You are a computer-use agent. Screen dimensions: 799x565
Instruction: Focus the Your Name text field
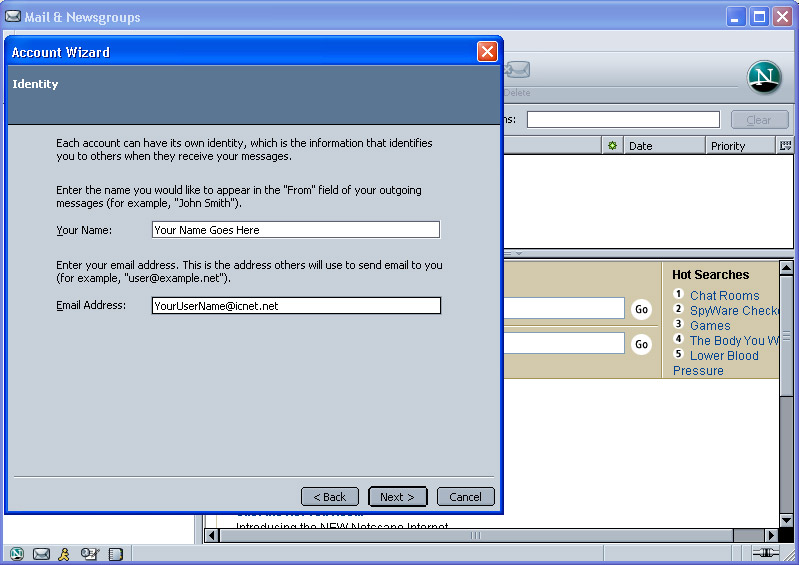click(296, 230)
